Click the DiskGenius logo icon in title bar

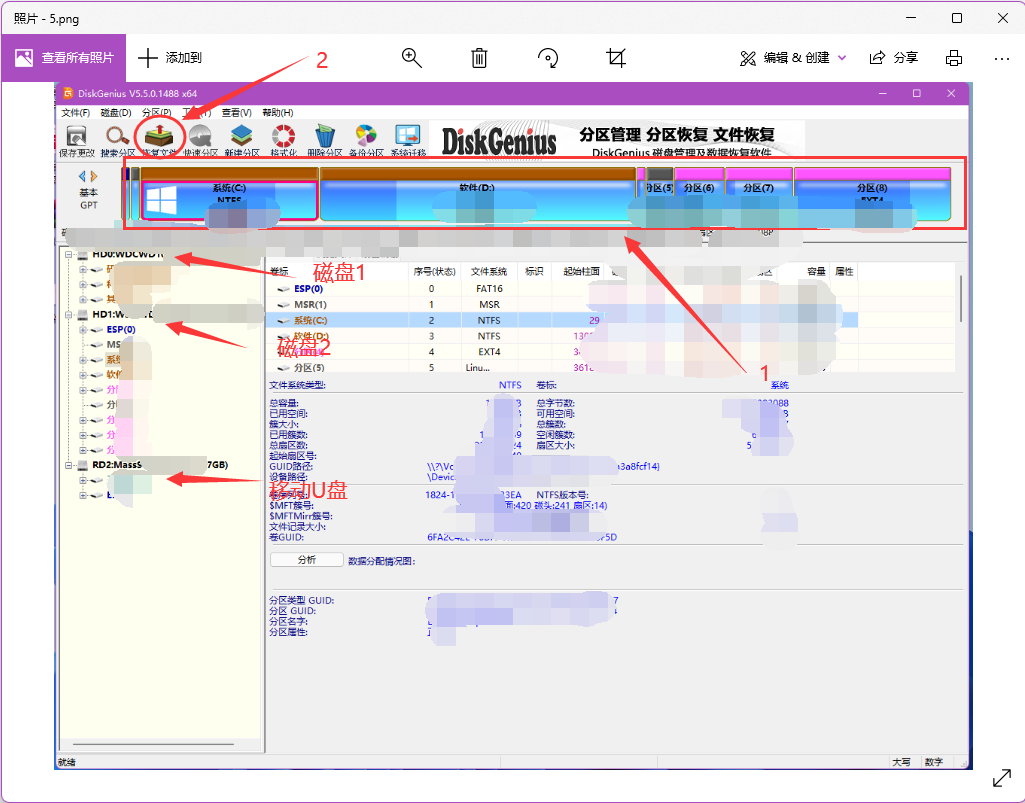pos(67,94)
